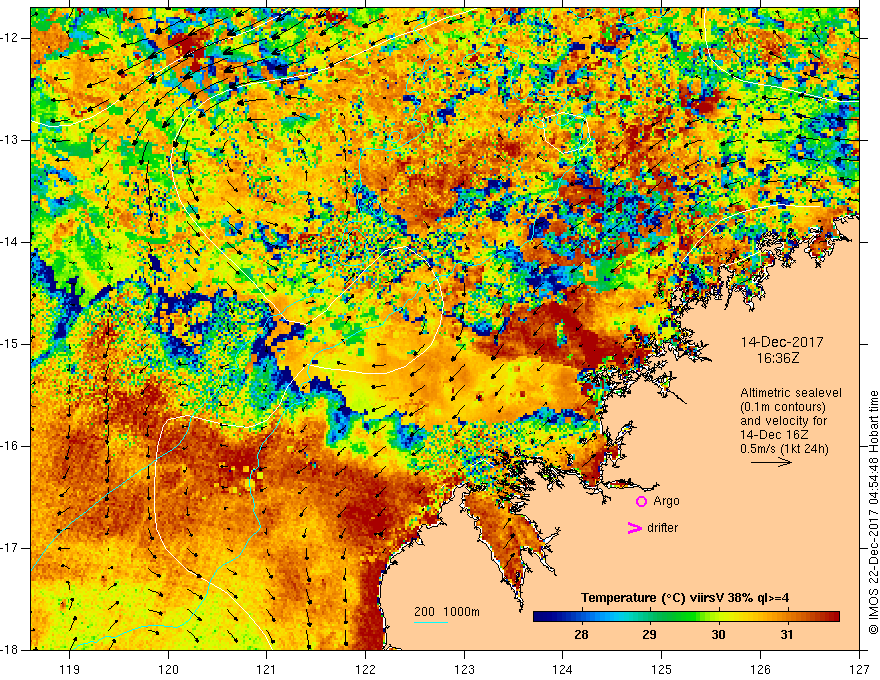Click the 31 colorbar tick label
The image size is (880, 680).
pyautogui.click(x=787, y=635)
